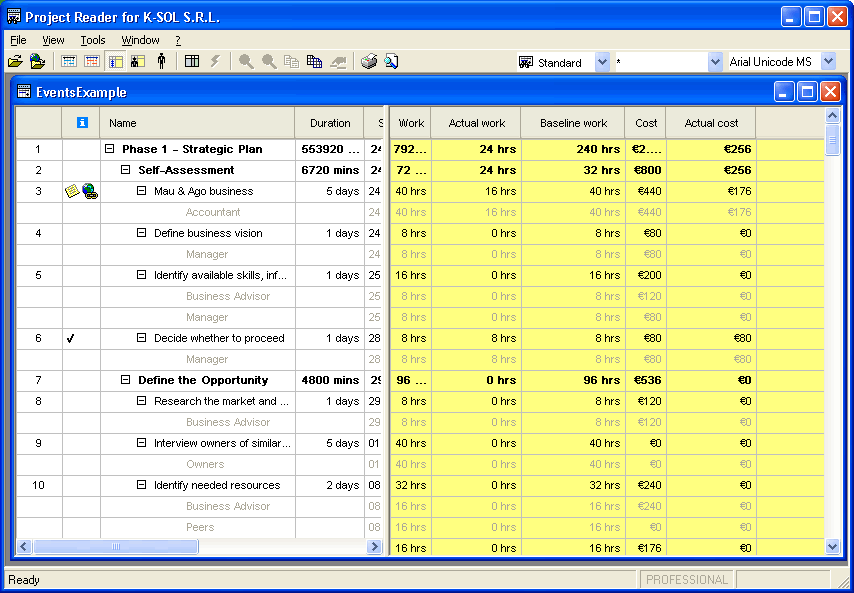Click the horizontal scrollbar left arrow
854x593 pixels.
click(24, 546)
